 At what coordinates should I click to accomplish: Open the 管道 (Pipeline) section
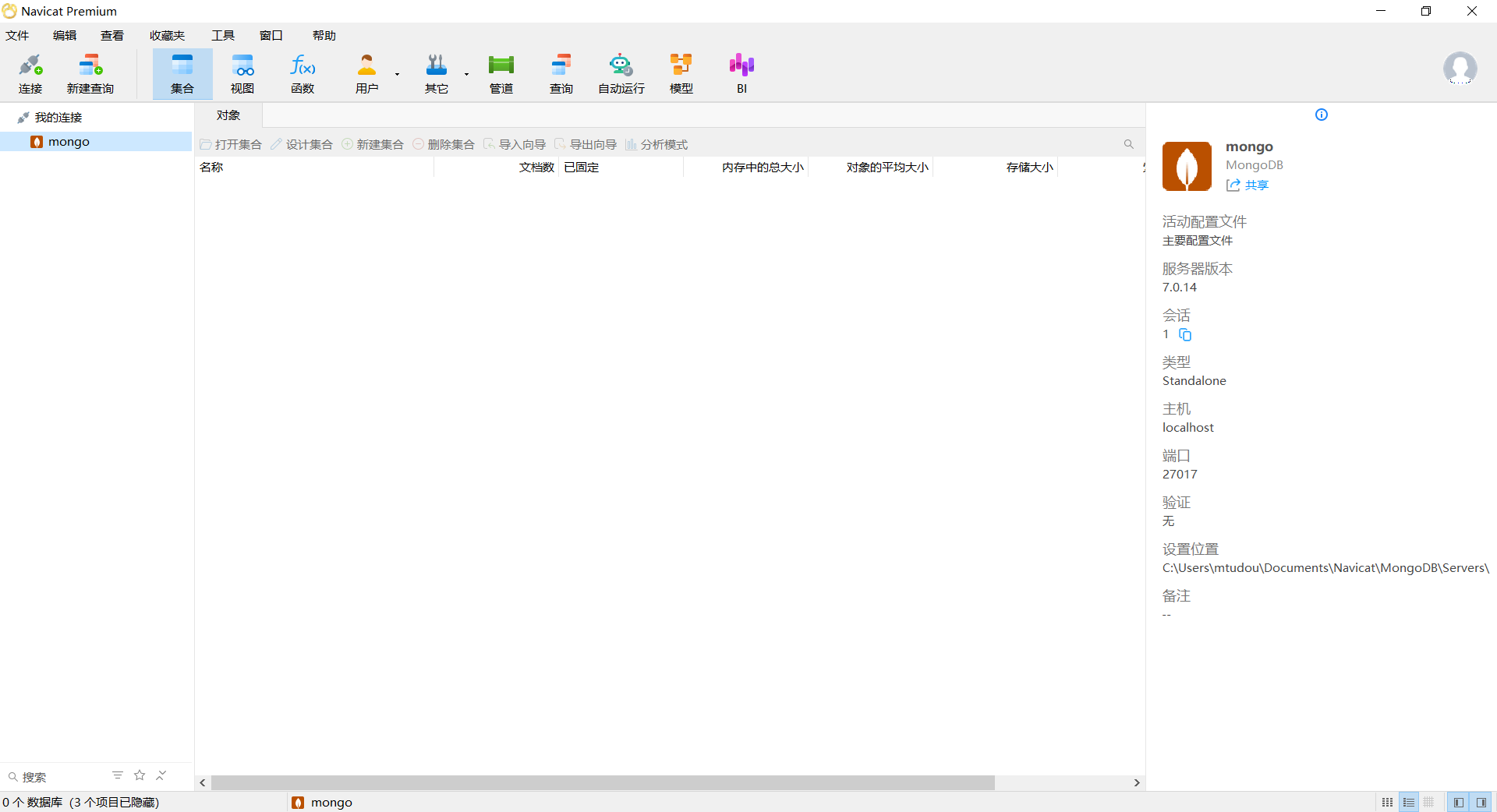501,74
